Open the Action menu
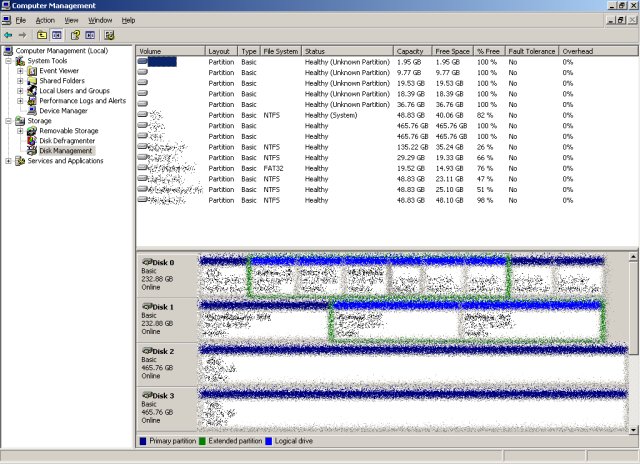640x464 pixels. [45, 20]
